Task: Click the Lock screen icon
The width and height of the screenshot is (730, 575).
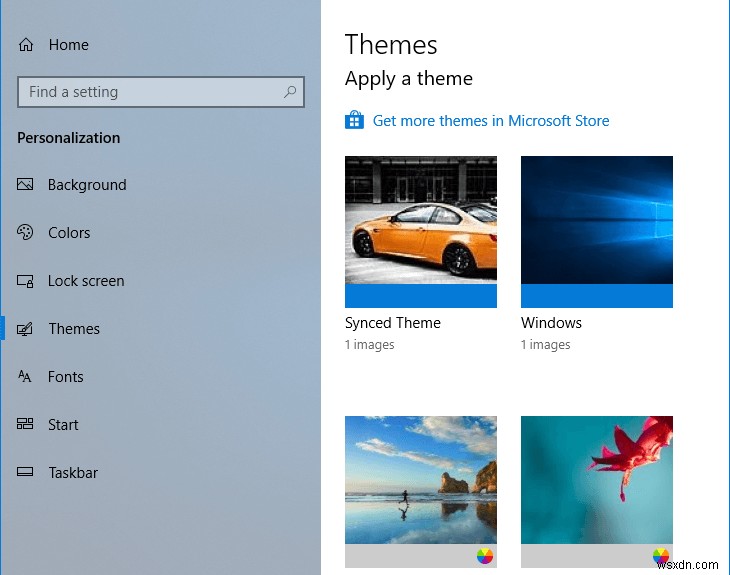Action: (x=25, y=281)
